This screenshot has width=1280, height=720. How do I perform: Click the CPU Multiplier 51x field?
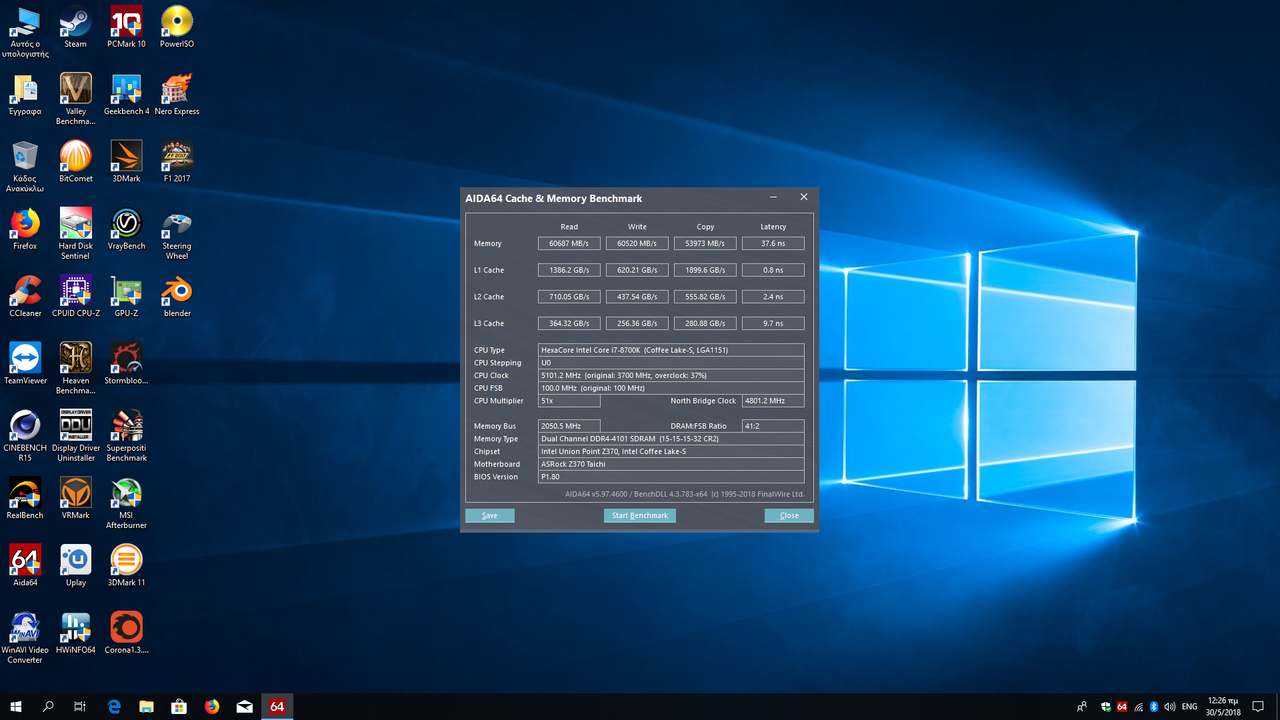coord(569,401)
